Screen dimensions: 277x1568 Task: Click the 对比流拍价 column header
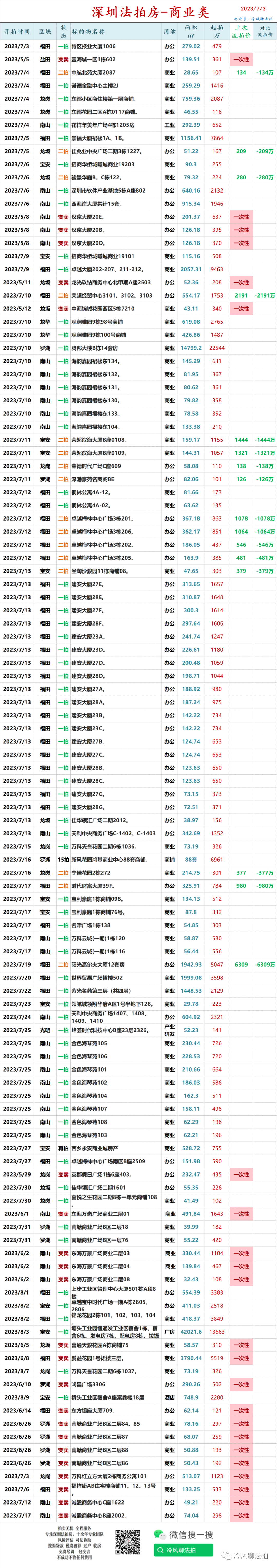coord(265,32)
